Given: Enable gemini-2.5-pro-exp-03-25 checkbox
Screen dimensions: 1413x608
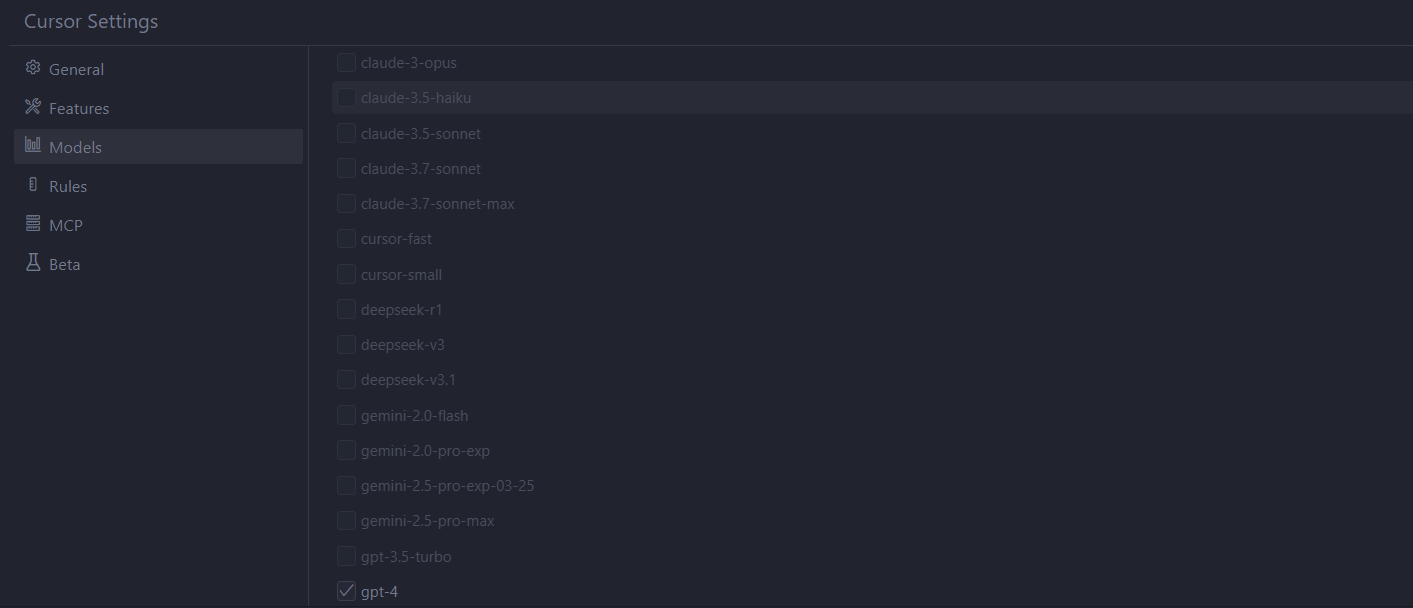Looking at the screenshot, I should coord(346,485).
